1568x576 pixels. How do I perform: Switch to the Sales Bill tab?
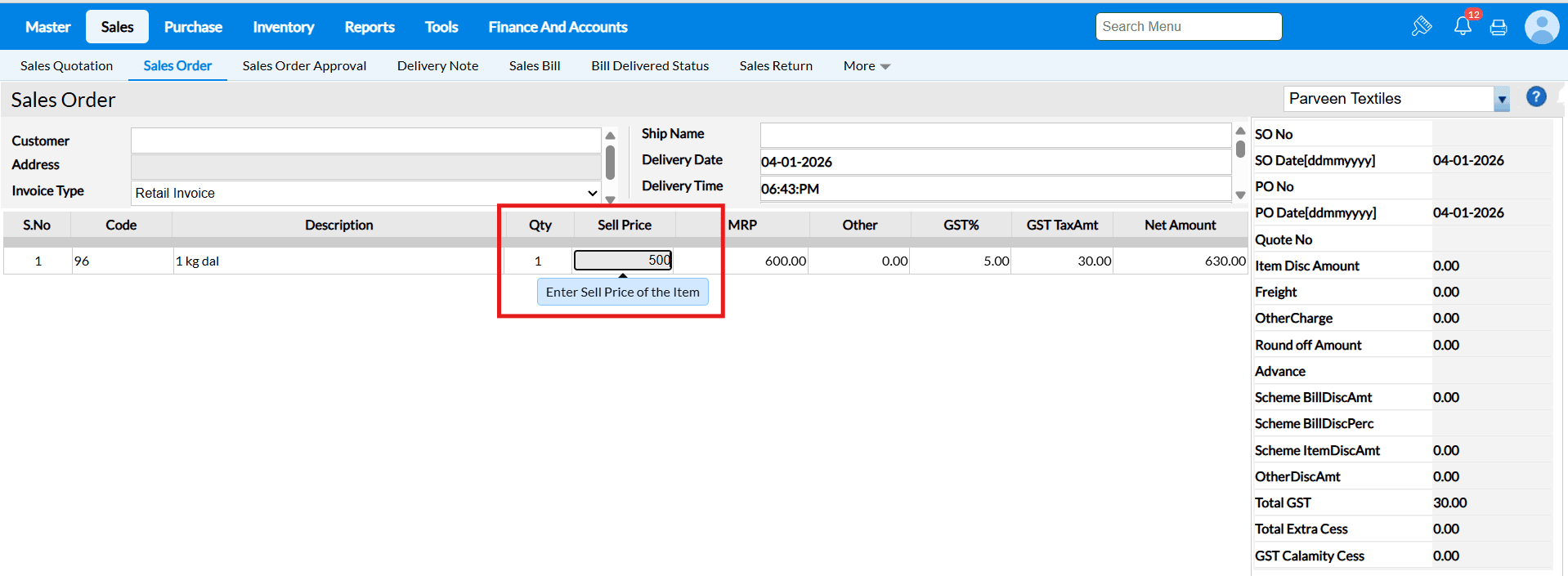tap(535, 66)
